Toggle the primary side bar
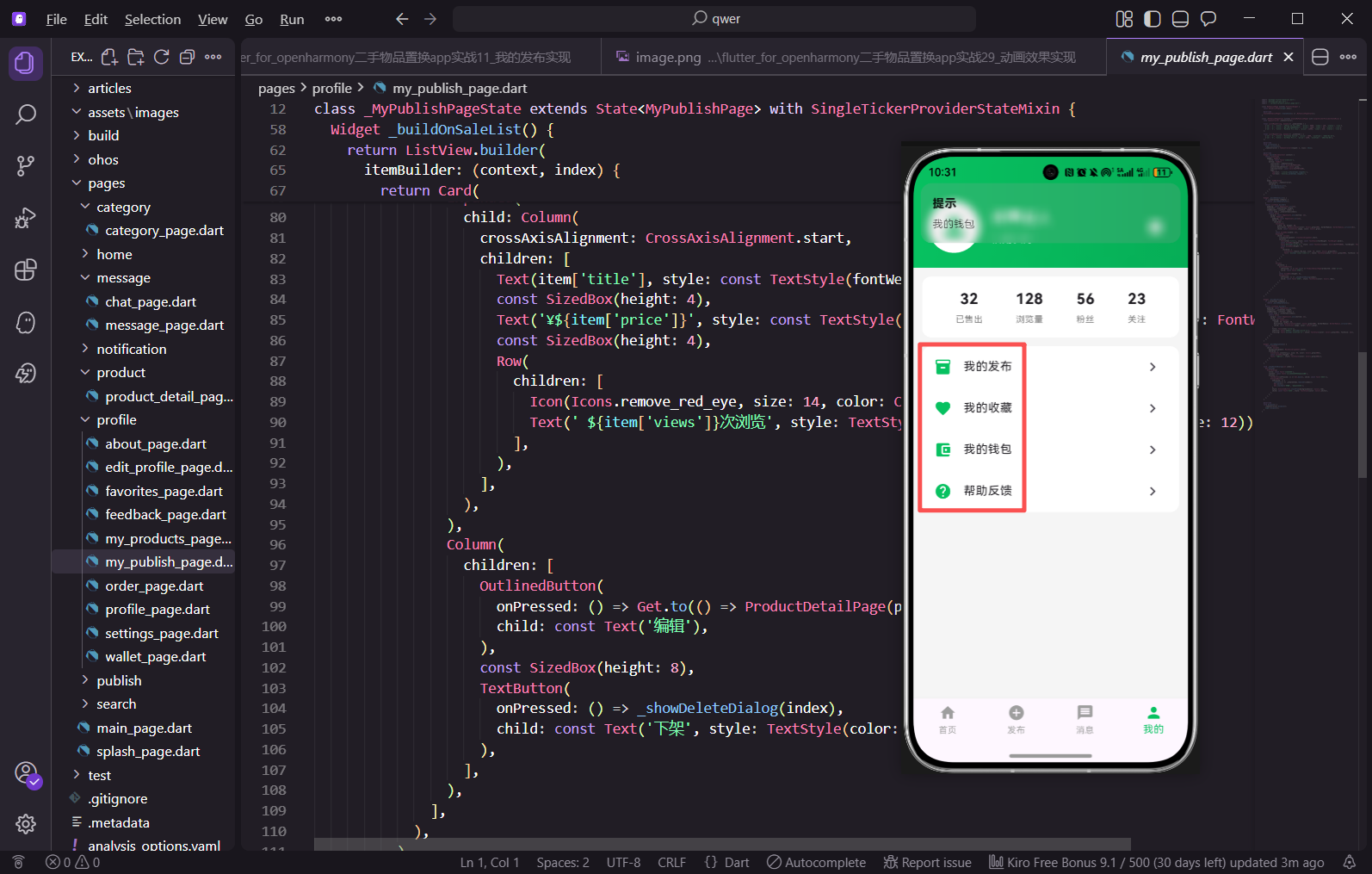Viewport: 1372px width, 874px height. coord(1153,18)
